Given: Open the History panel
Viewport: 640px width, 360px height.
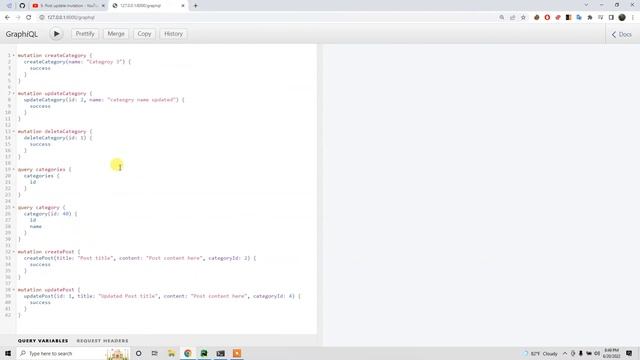Looking at the screenshot, I should click(173, 34).
